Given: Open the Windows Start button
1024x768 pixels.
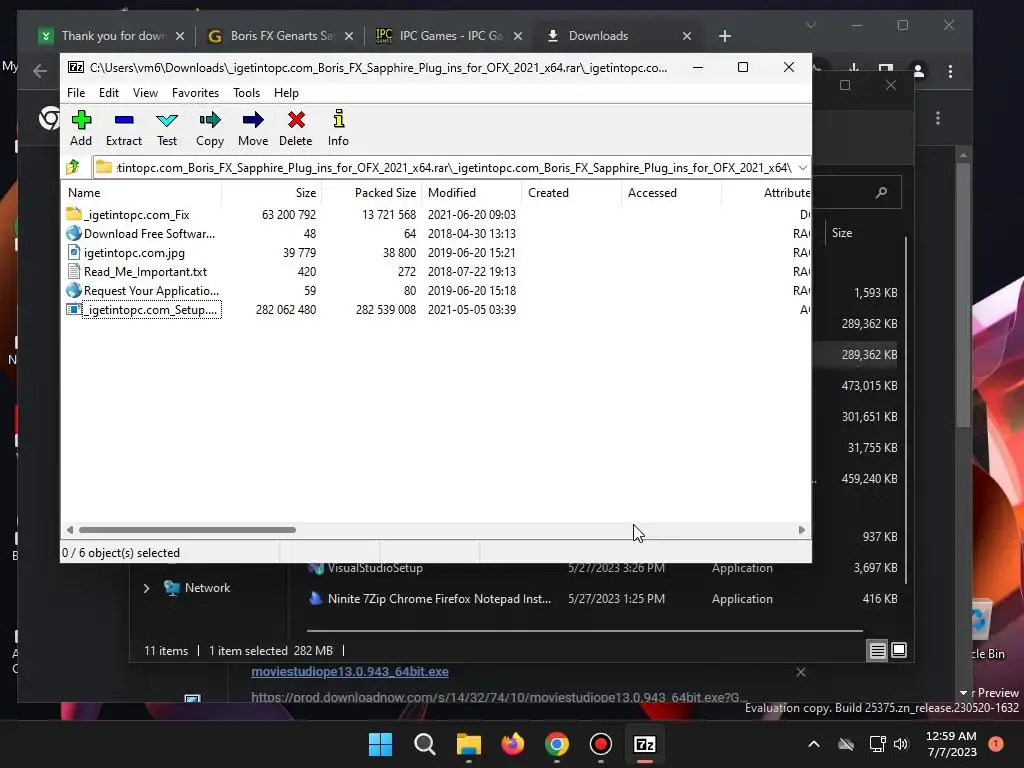Looking at the screenshot, I should (x=380, y=744).
